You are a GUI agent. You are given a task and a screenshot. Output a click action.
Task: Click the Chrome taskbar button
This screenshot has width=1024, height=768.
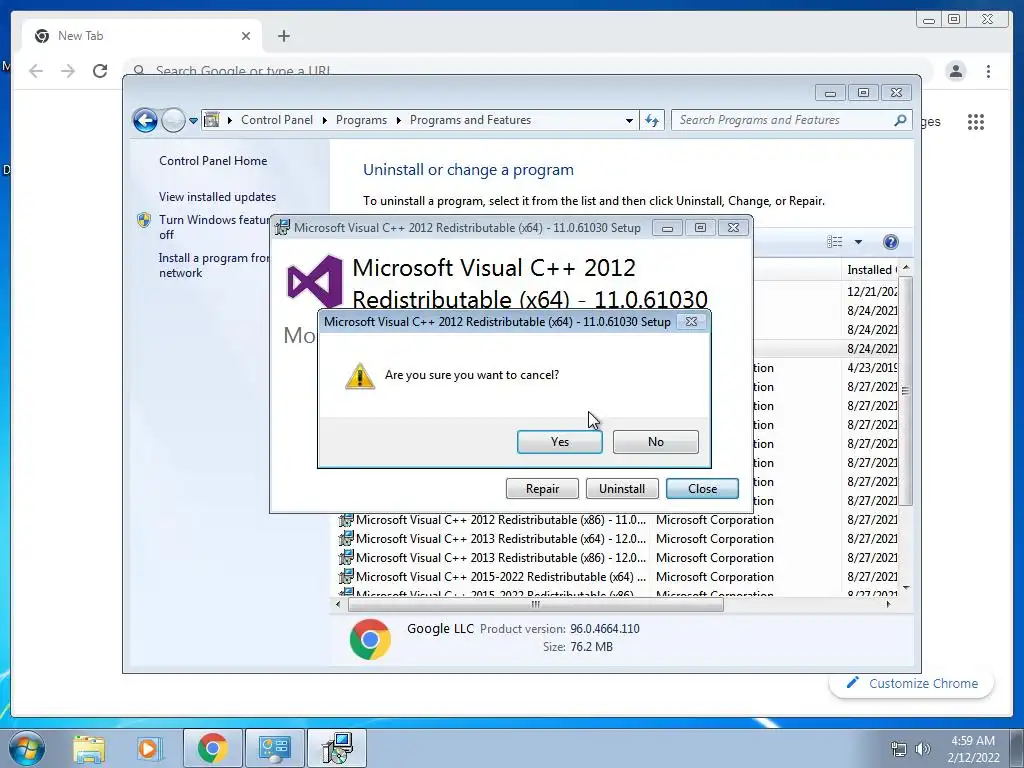212,748
